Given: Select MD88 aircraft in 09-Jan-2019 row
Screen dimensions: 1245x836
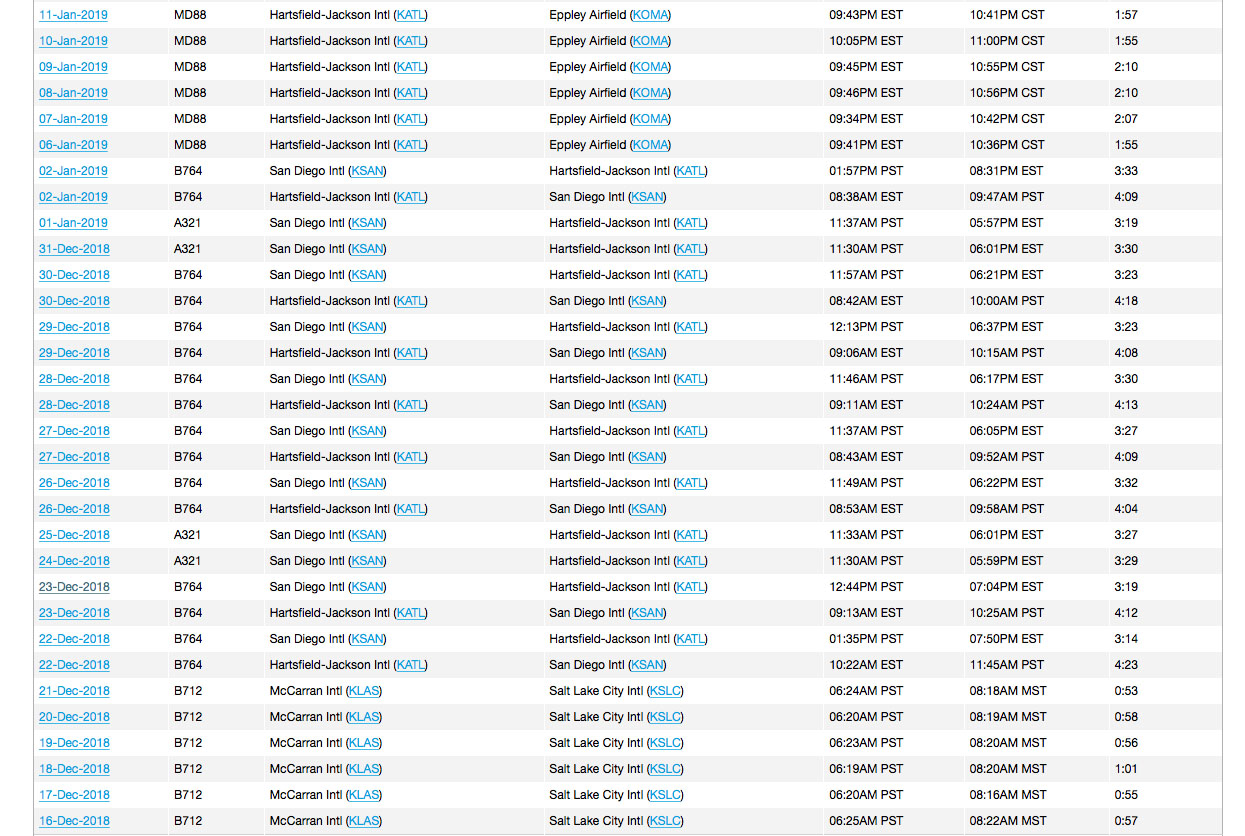Looking at the screenshot, I should pyautogui.click(x=190, y=67).
